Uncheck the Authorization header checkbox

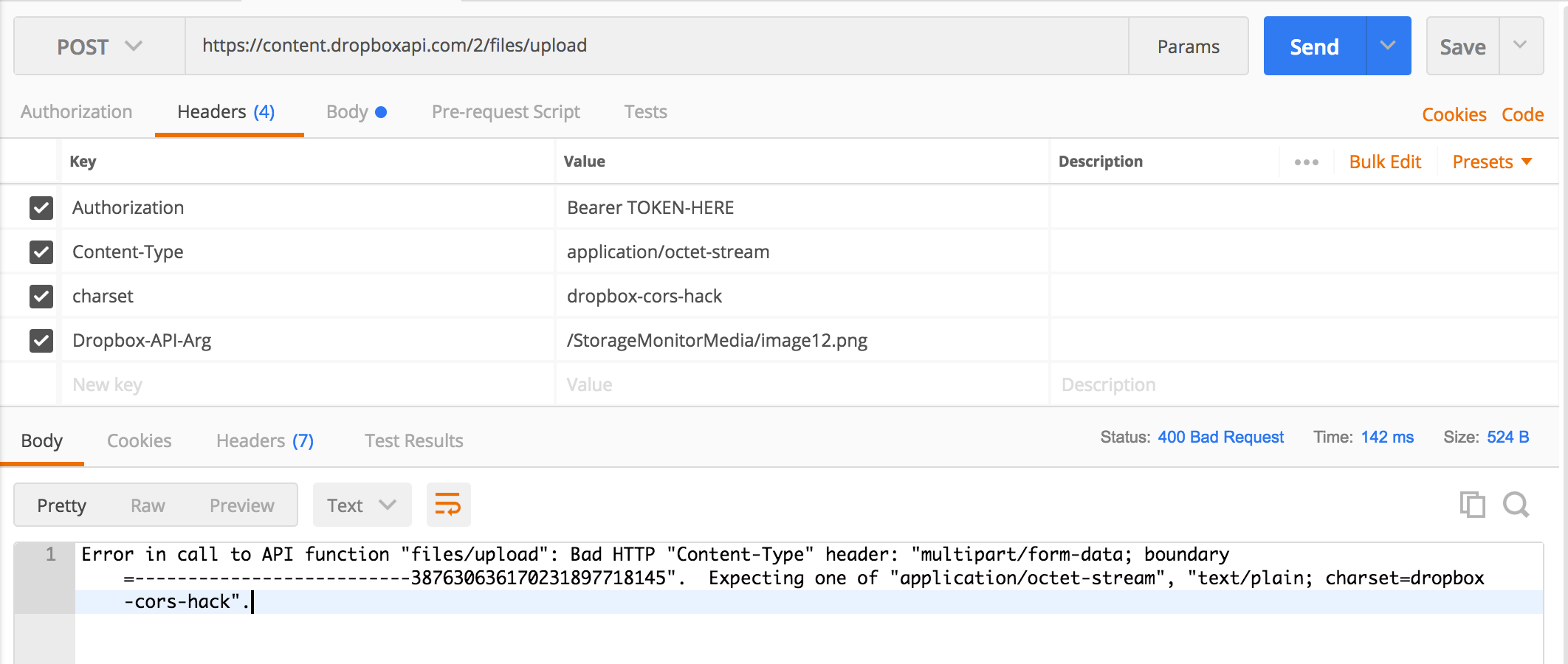pyautogui.click(x=41, y=208)
